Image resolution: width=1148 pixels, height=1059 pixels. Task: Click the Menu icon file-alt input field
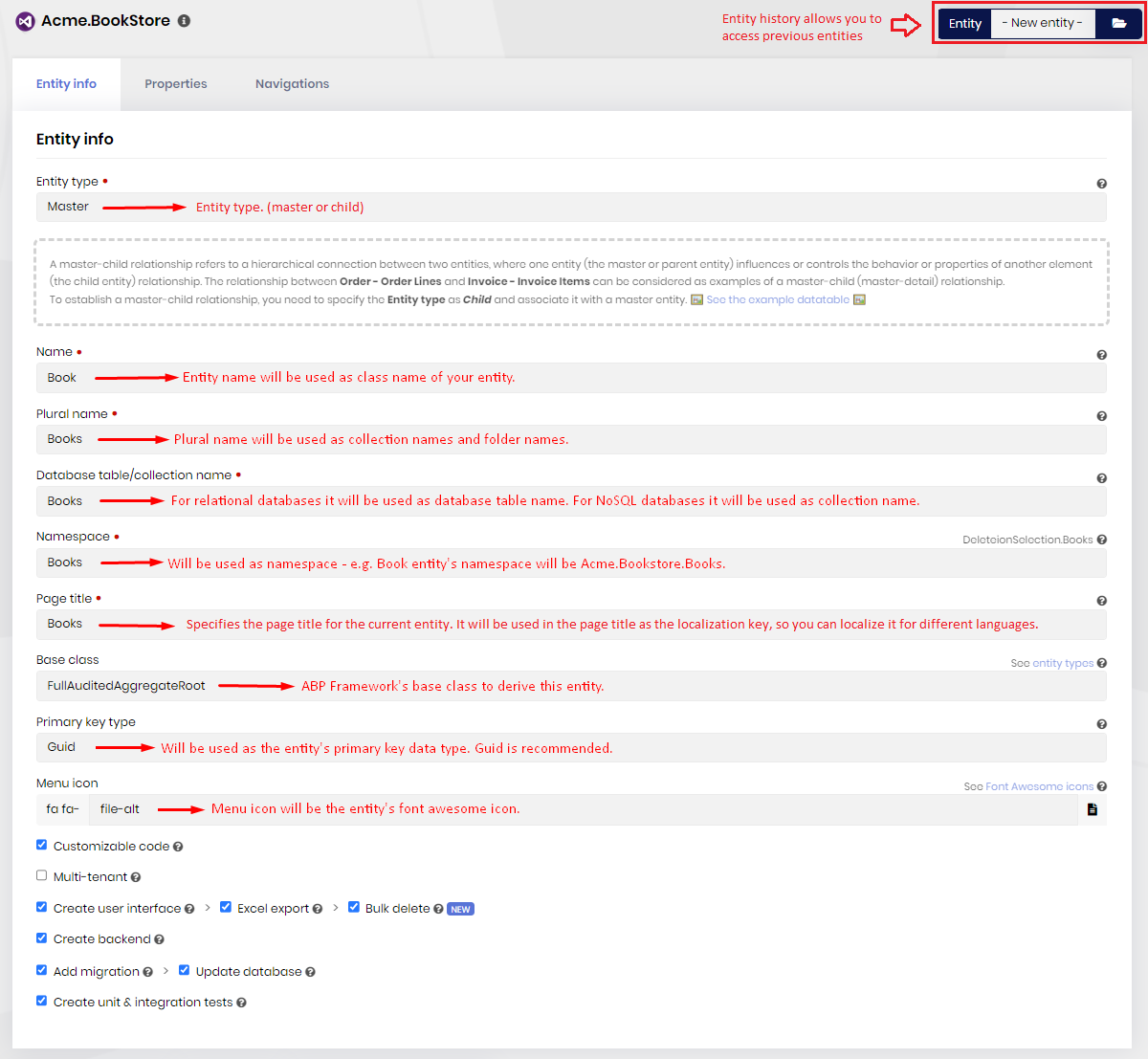pyautogui.click(x=584, y=809)
